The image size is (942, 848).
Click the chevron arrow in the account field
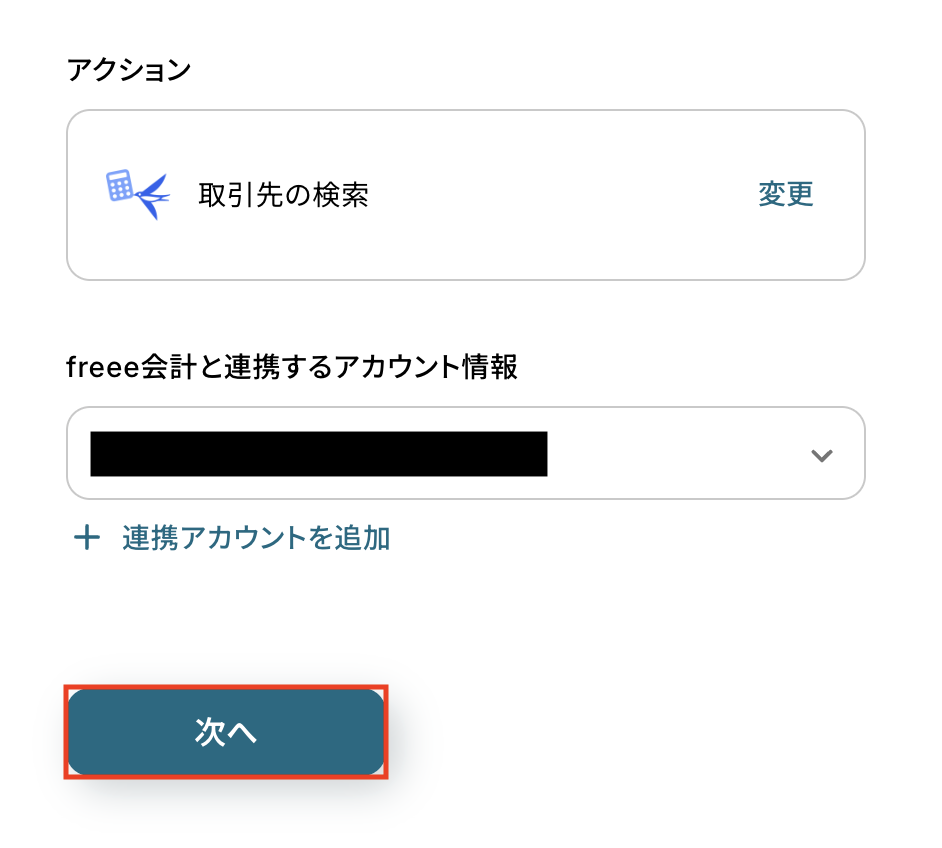pyautogui.click(x=821, y=455)
